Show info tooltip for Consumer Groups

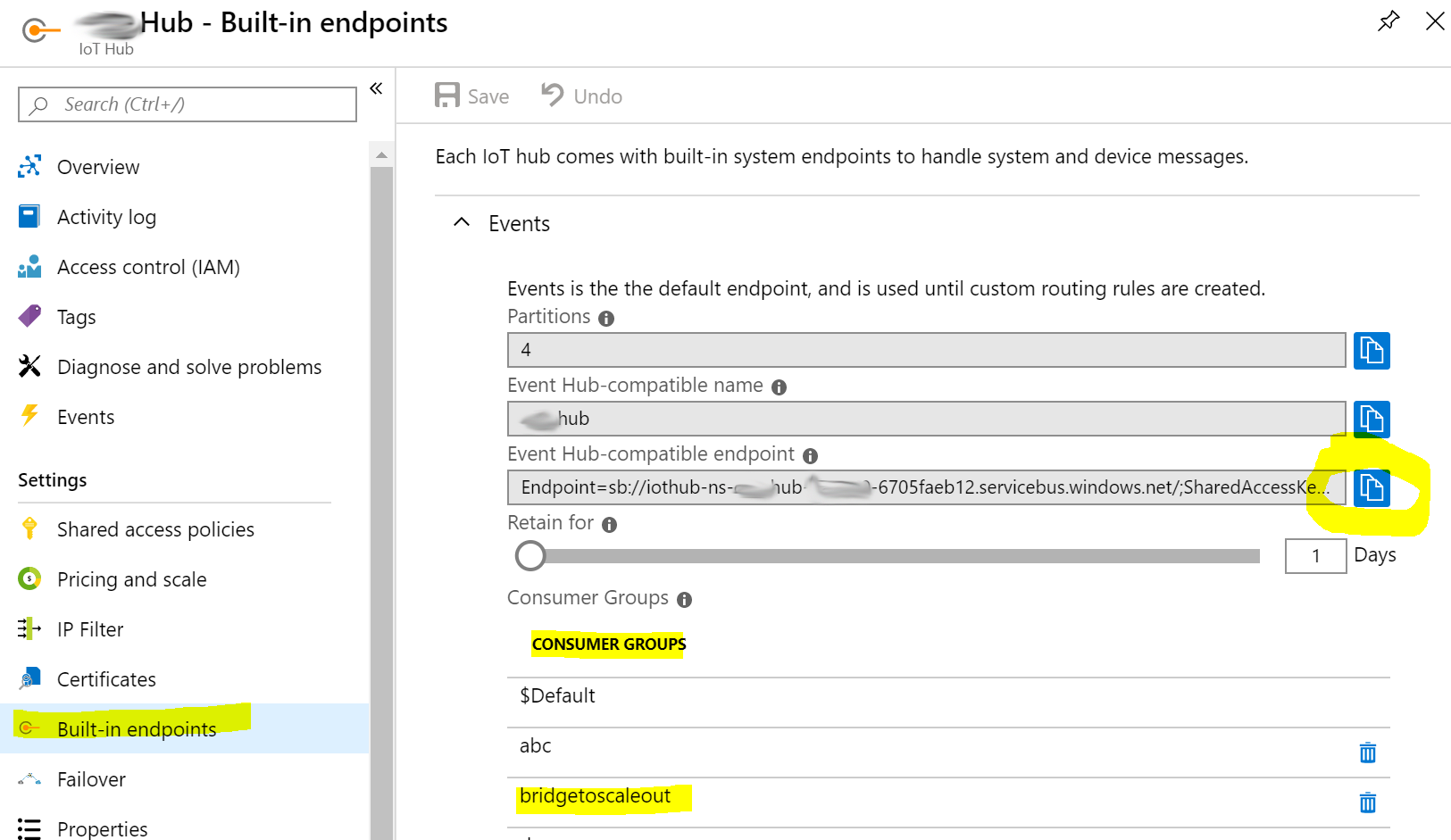[684, 600]
